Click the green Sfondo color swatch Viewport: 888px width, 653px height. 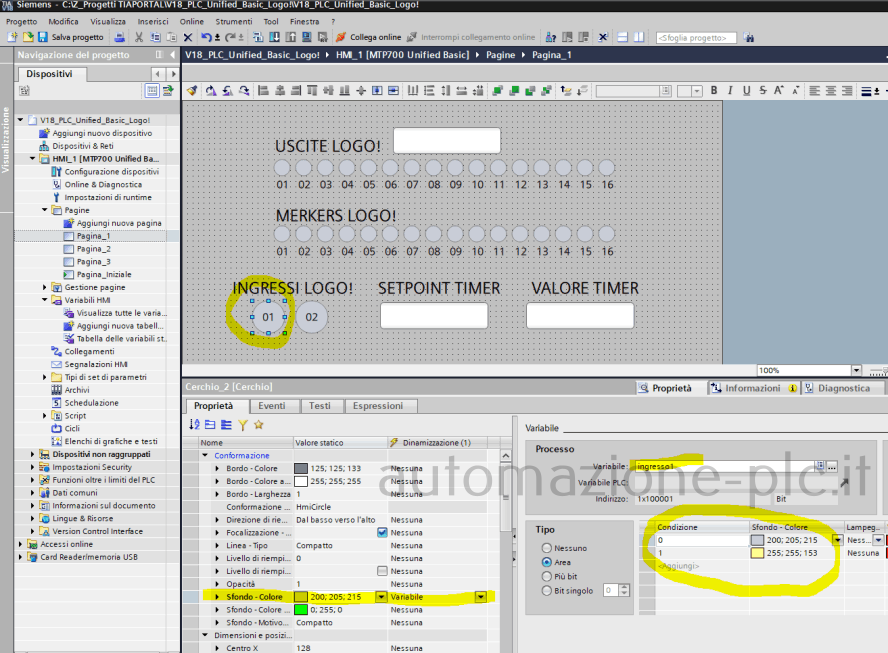pos(301,610)
